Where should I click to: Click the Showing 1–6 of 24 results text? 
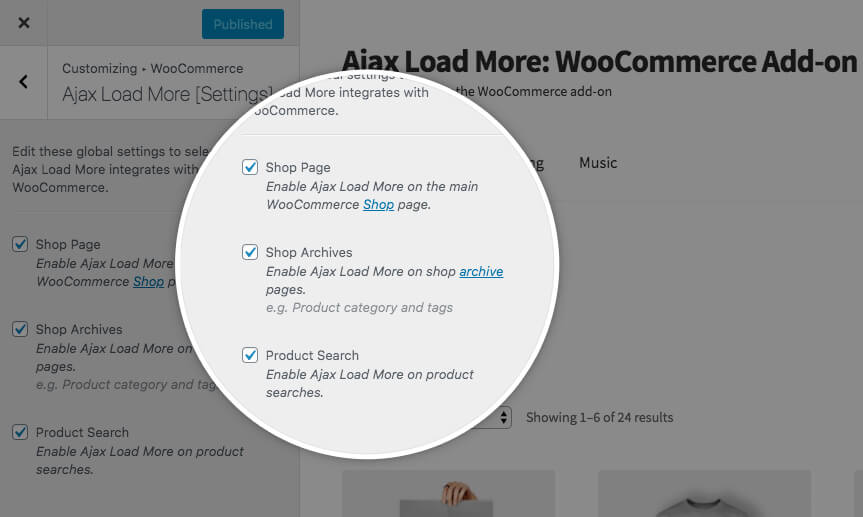click(599, 417)
